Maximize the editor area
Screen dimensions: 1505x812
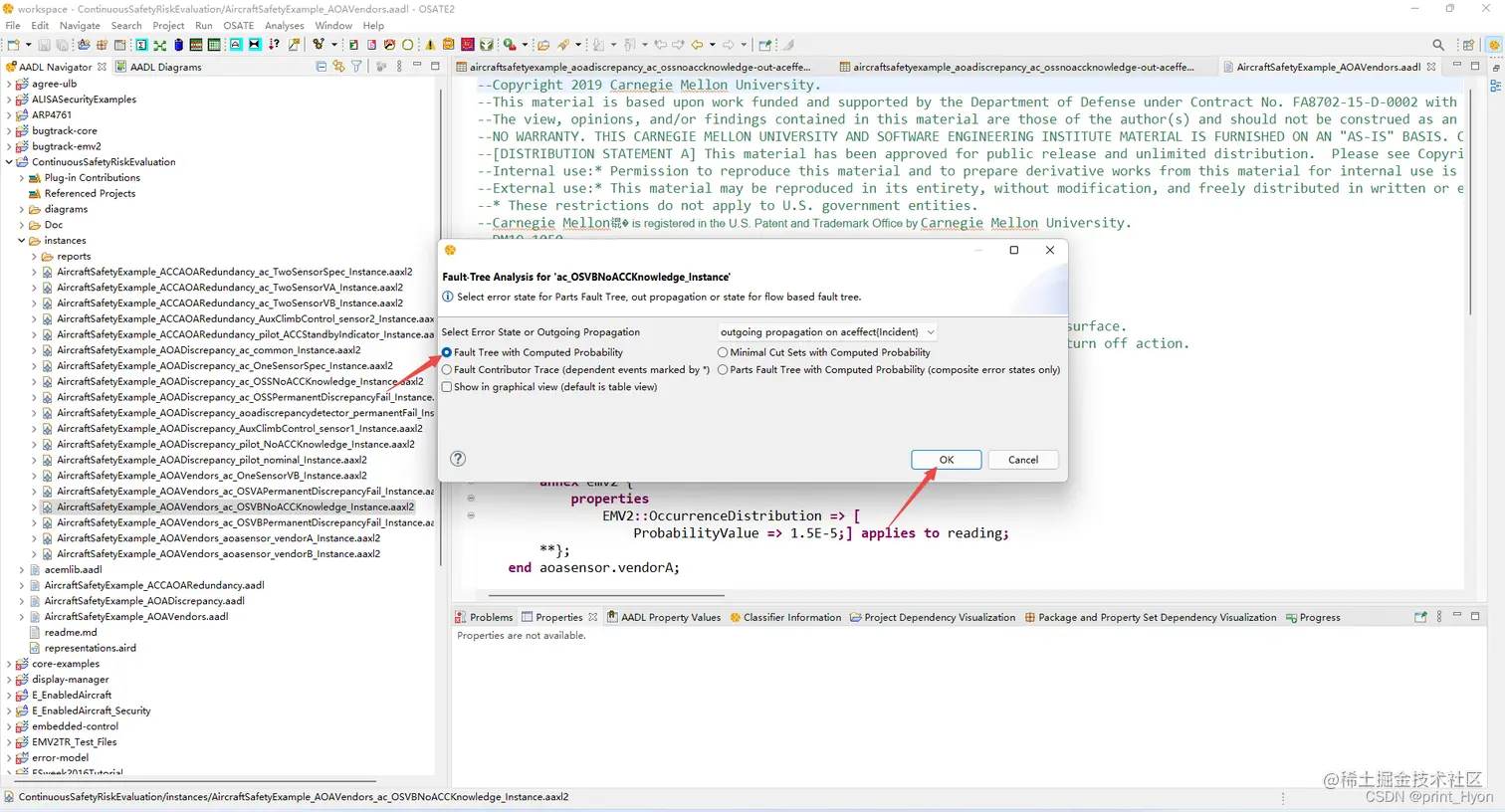(x=1475, y=66)
